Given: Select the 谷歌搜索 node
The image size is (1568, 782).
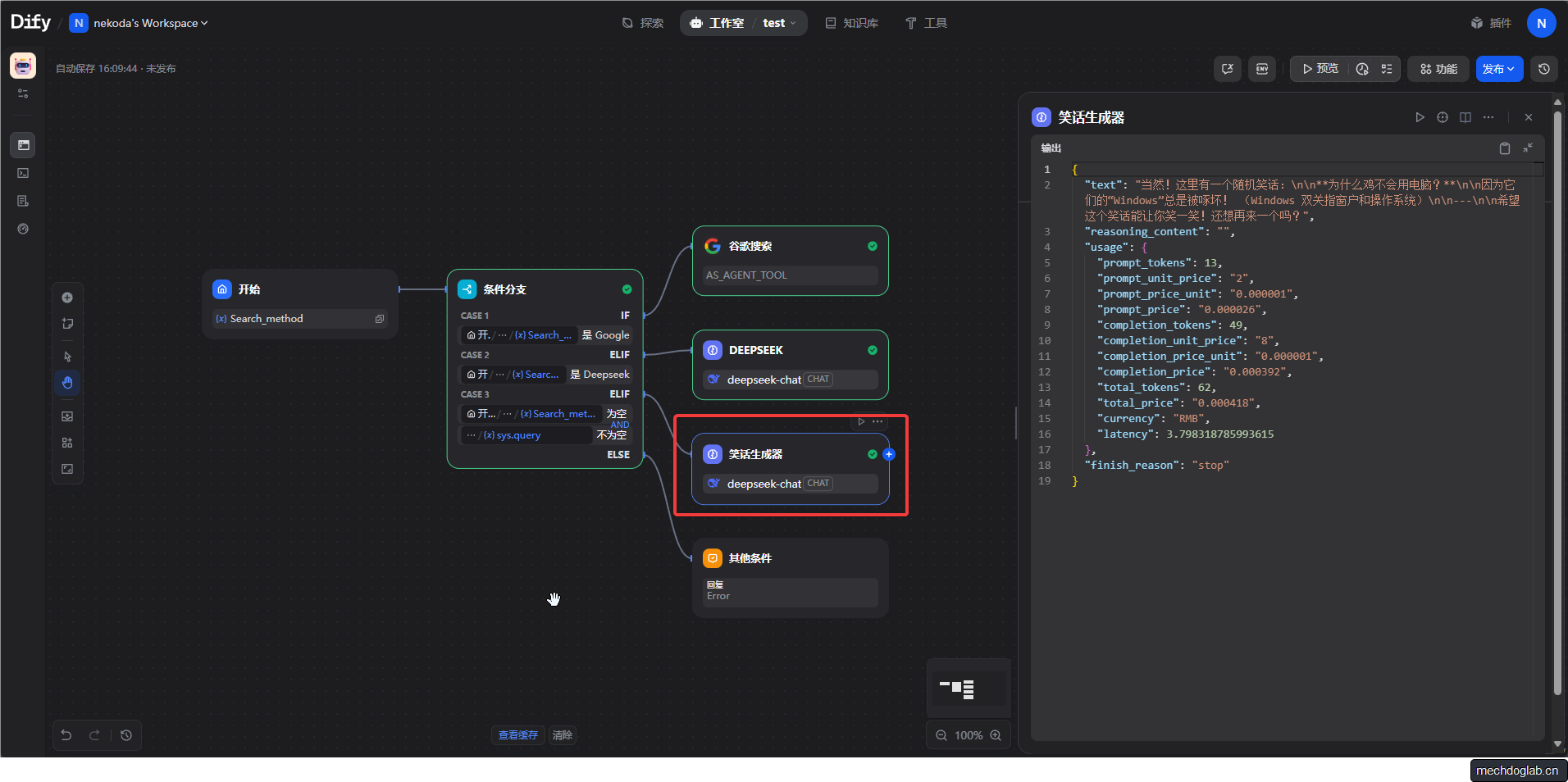Looking at the screenshot, I should tap(790, 247).
